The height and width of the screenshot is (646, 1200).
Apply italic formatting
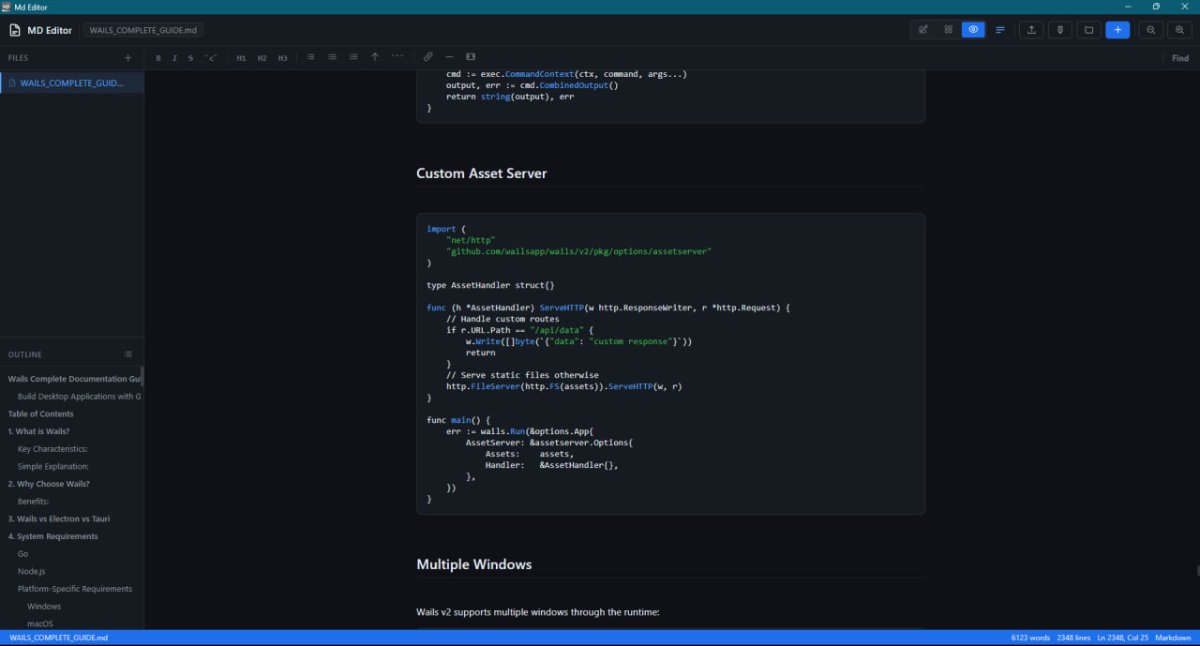click(x=175, y=58)
